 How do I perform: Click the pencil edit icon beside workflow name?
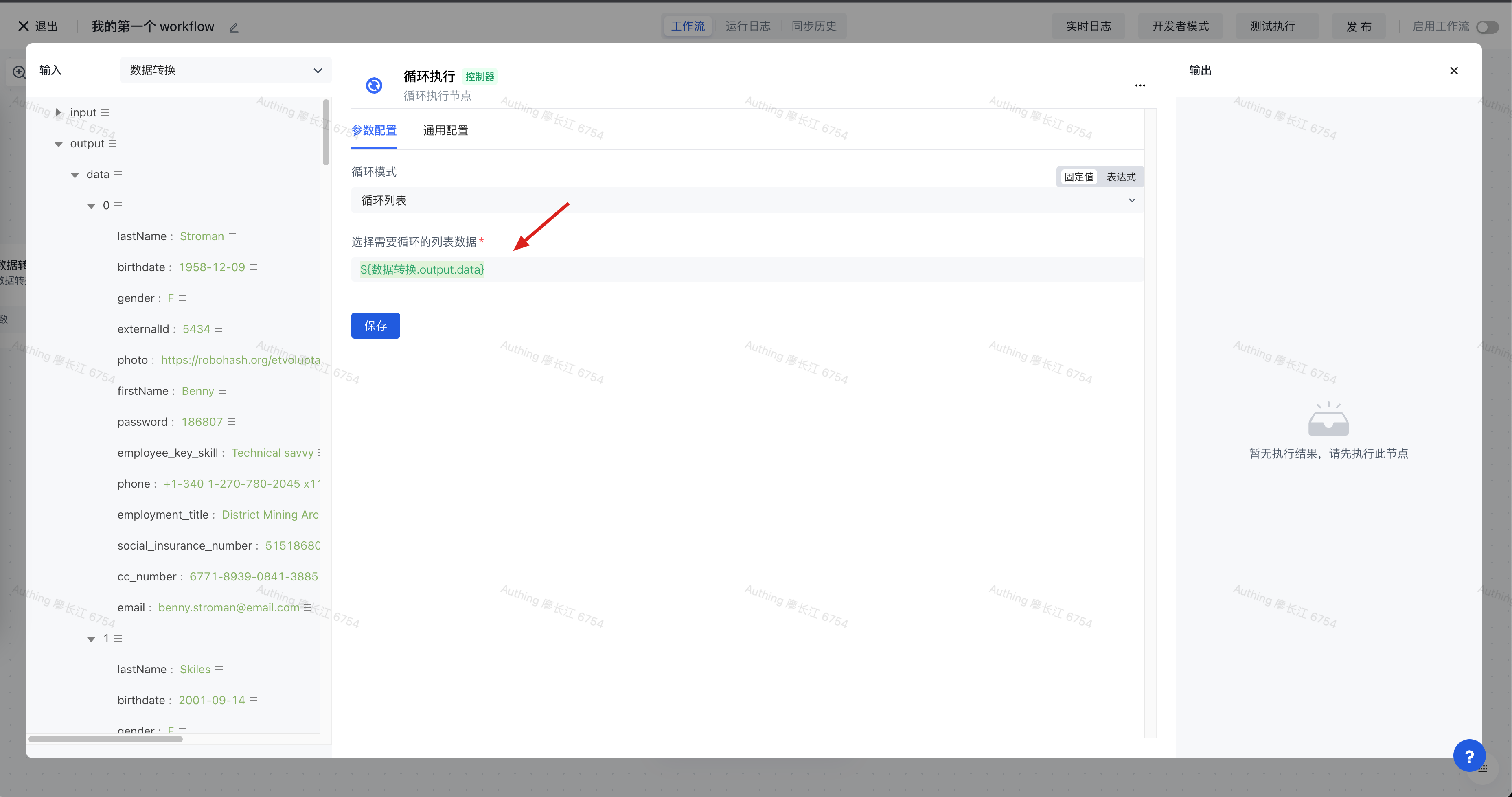tap(234, 27)
